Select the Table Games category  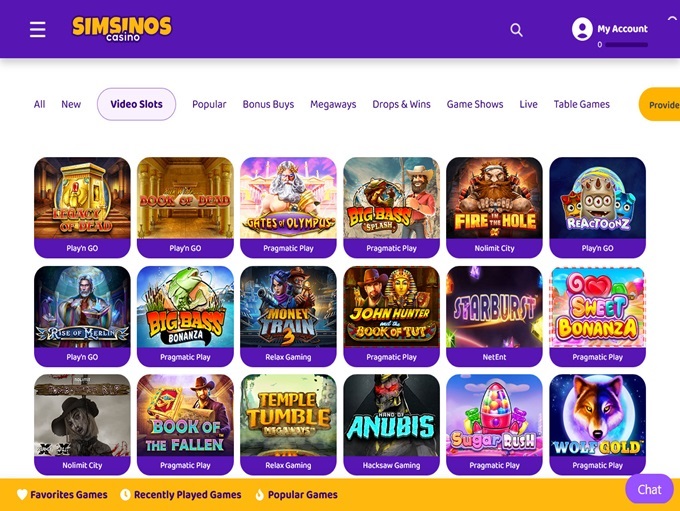pos(582,104)
